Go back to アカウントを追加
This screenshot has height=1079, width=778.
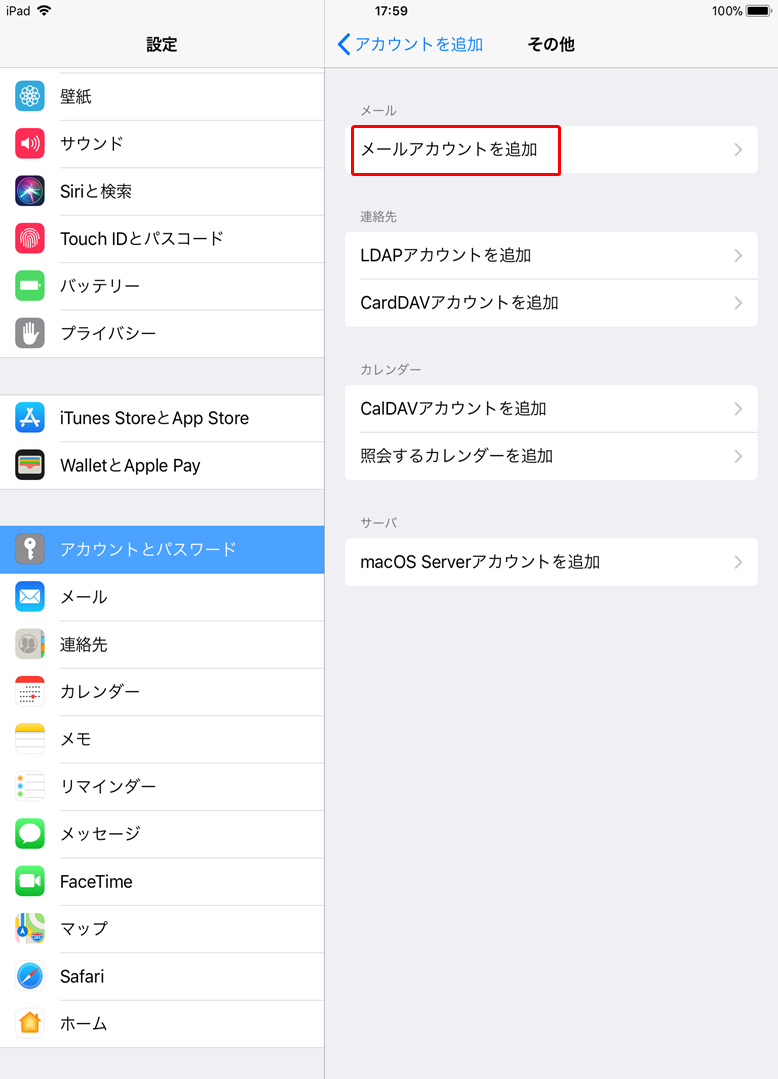click(x=410, y=44)
